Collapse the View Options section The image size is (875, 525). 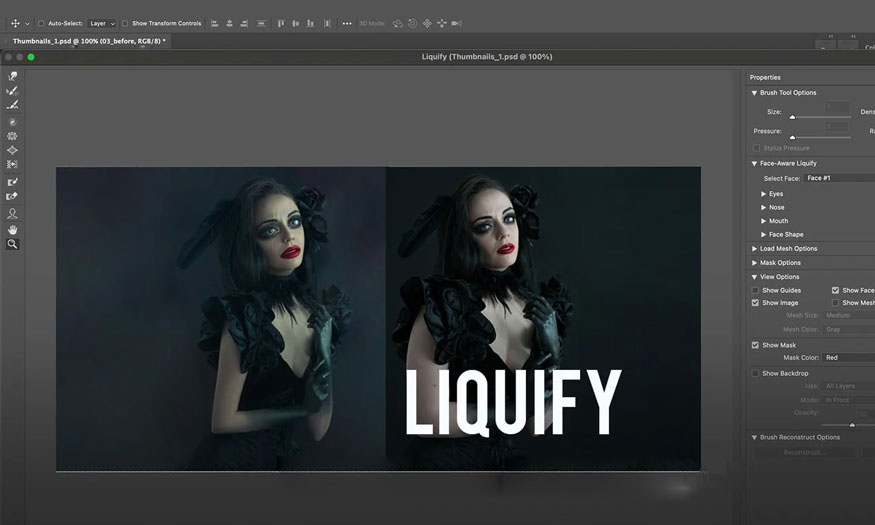754,277
